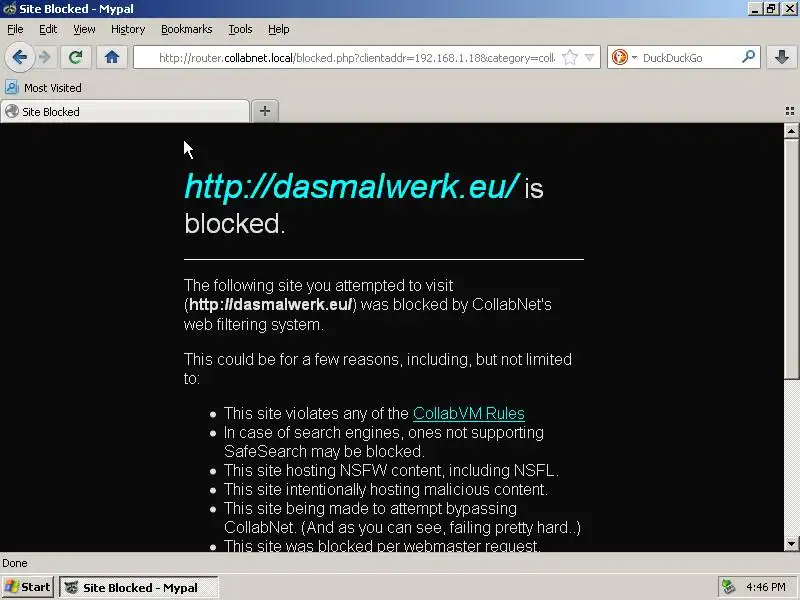Open the URL history dropdown arrow

click(589, 58)
